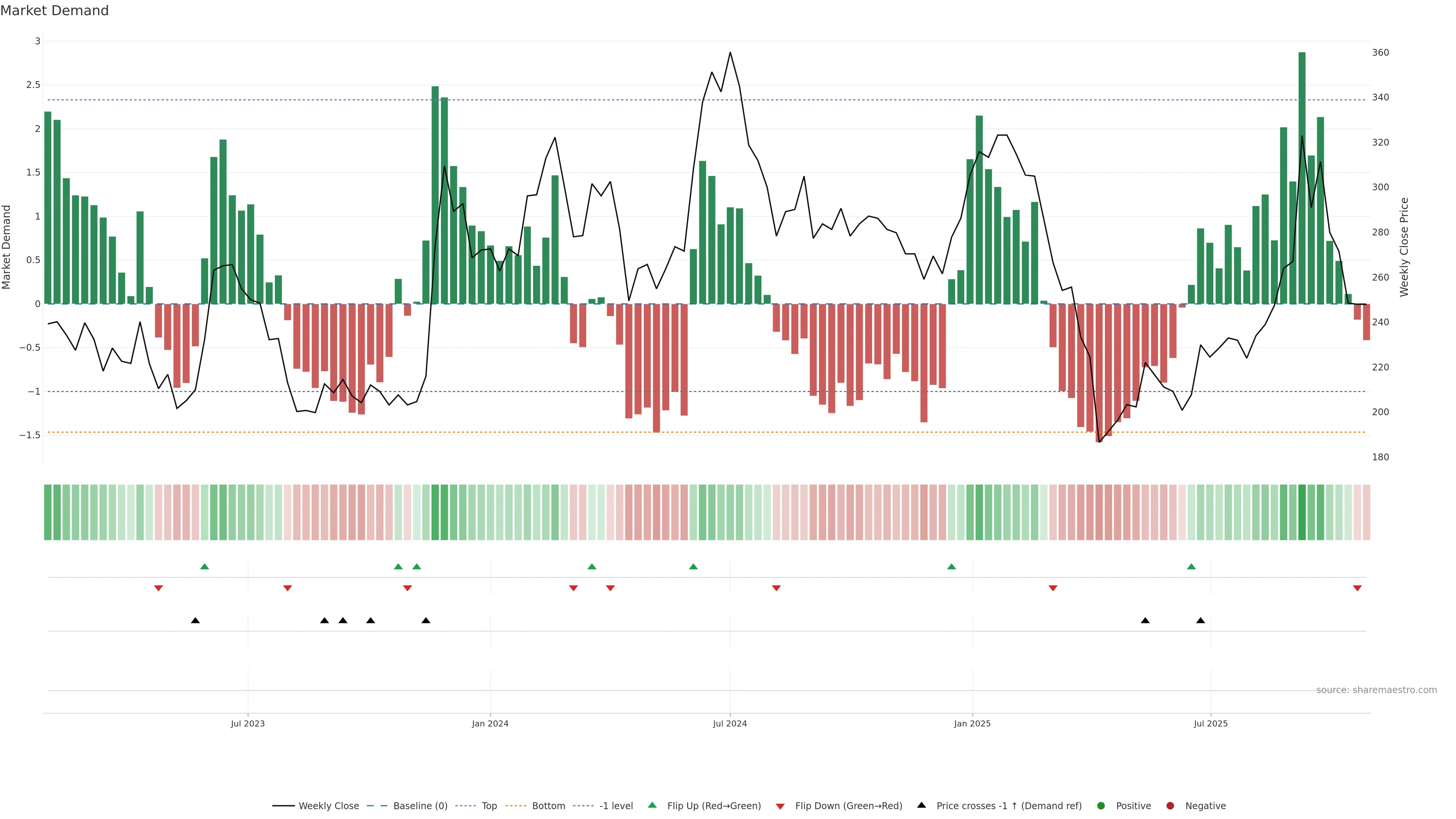Click the Flip Down red triangle legend icon
Image resolution: width=1456 pixels, height=819 pixels.
[780, 806]
